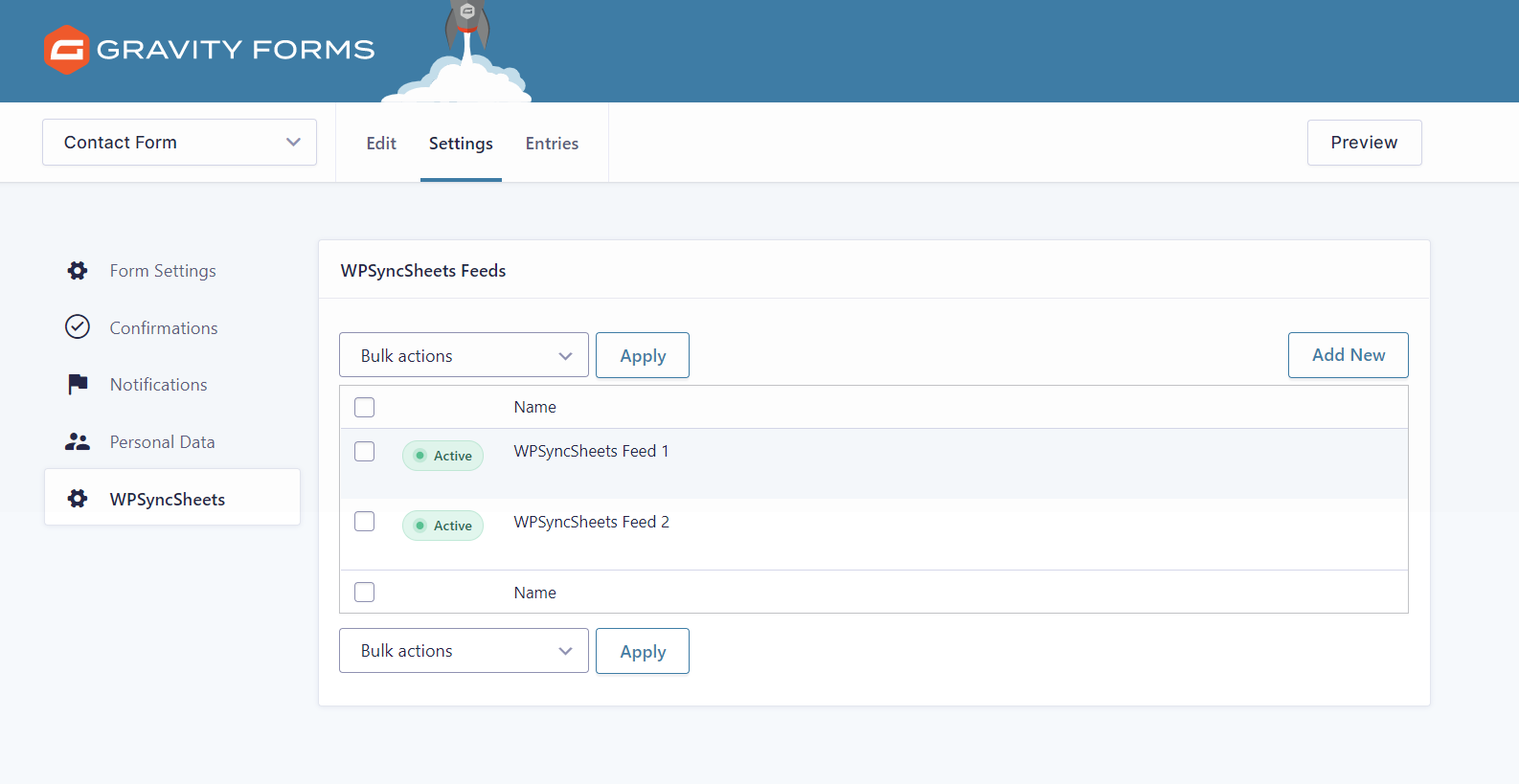This screenshot has height=784, width=1519.
Task: Click the Form Settings gear icon
Action: 78,271
